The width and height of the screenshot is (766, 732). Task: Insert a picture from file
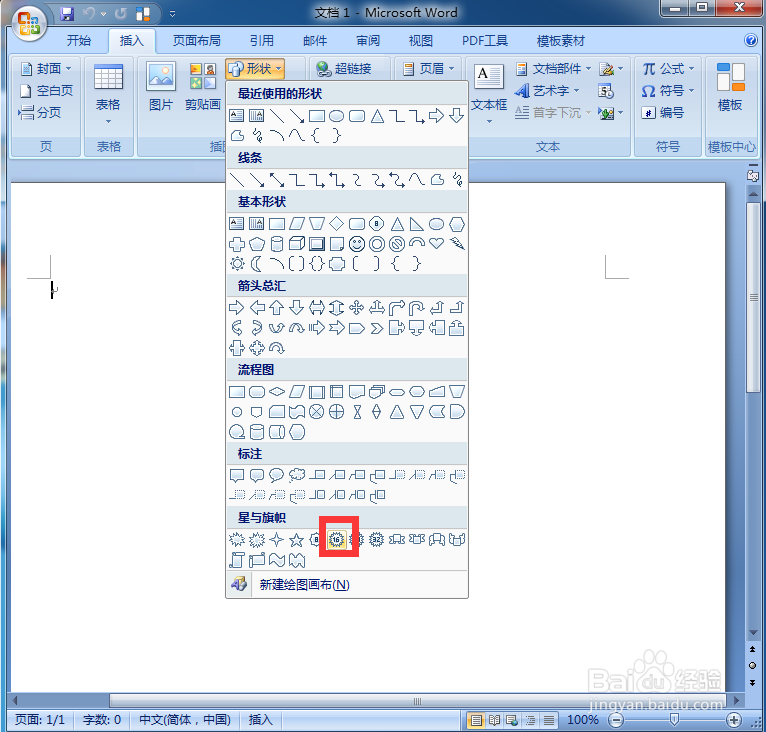coord(161,86)
